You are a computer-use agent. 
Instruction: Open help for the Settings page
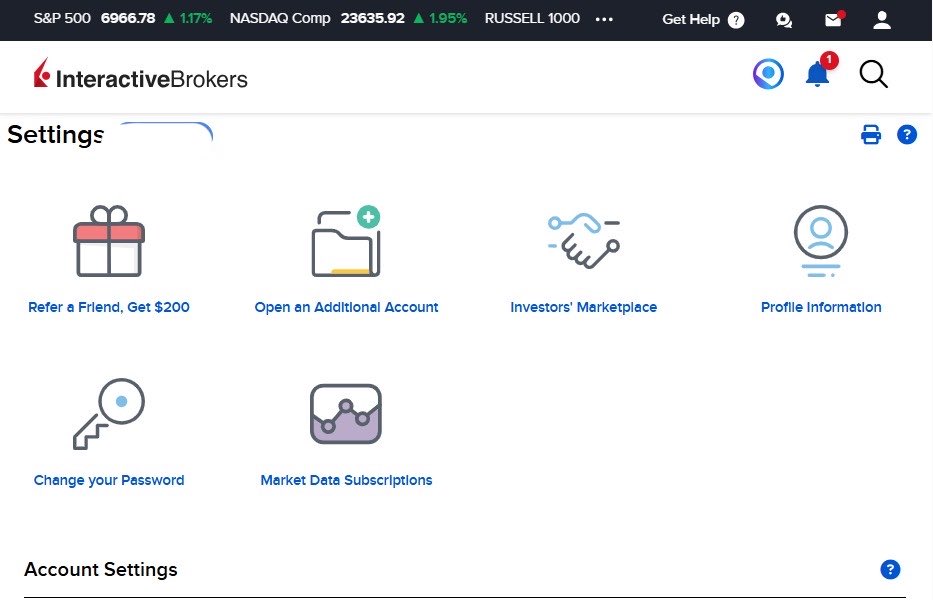[907, 135]
